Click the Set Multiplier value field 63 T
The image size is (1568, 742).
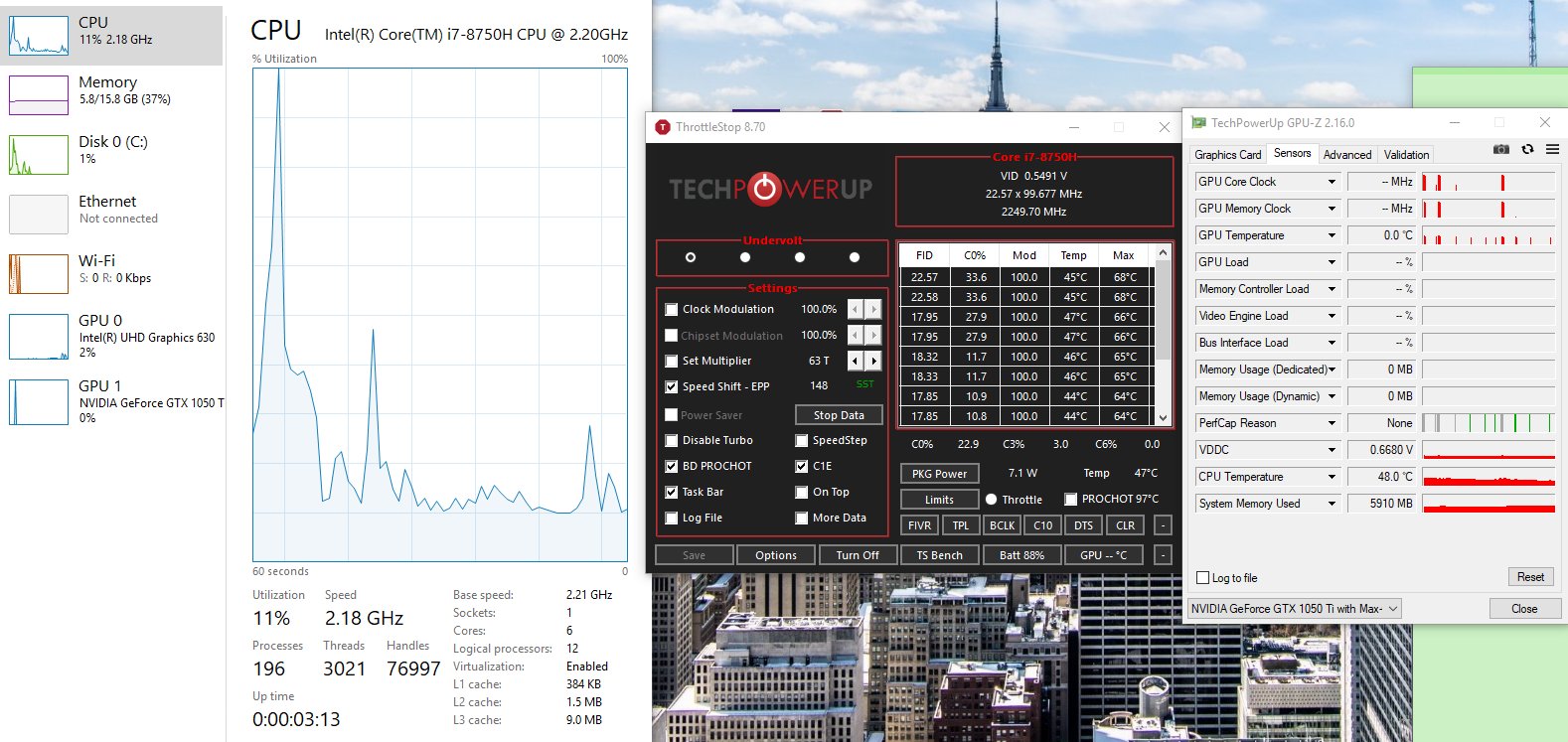819,361
